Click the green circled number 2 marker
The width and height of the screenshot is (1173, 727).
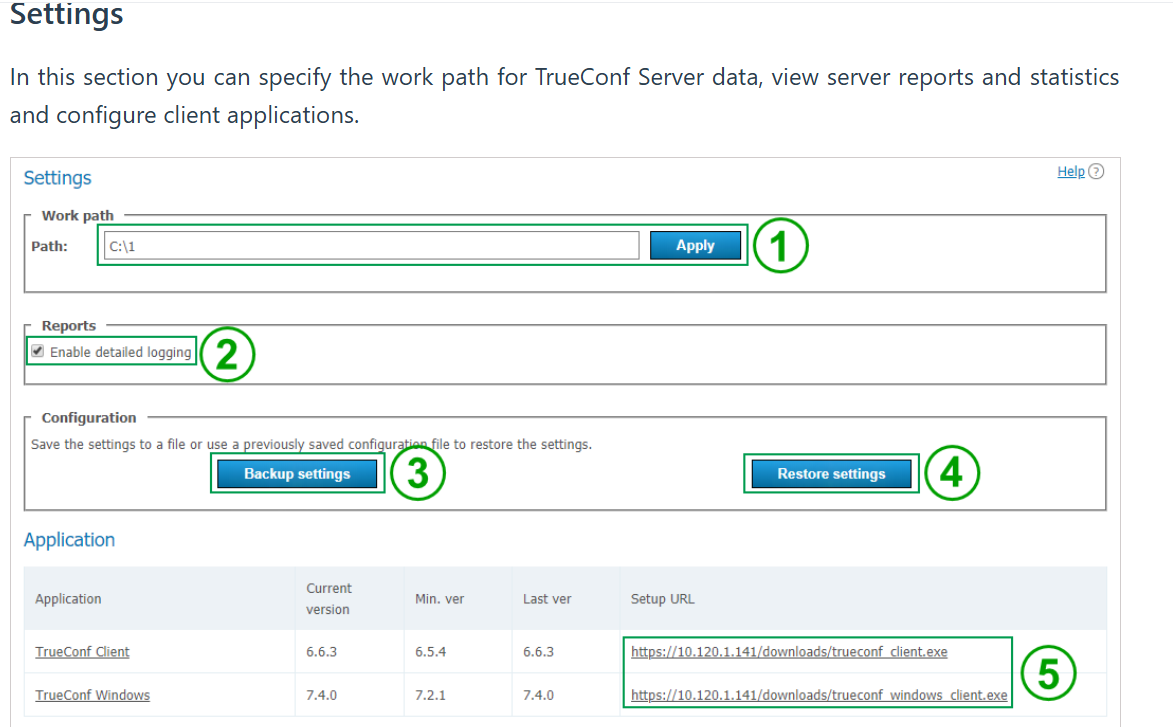[x=227, y=353]
